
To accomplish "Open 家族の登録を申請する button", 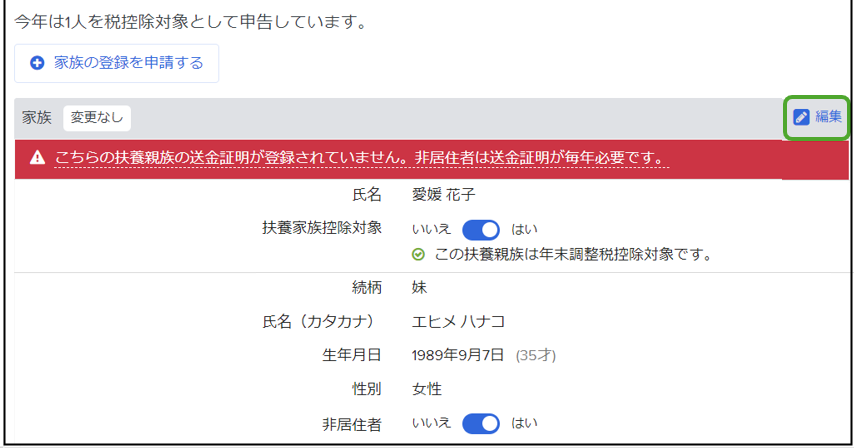I will pos(117,63).
